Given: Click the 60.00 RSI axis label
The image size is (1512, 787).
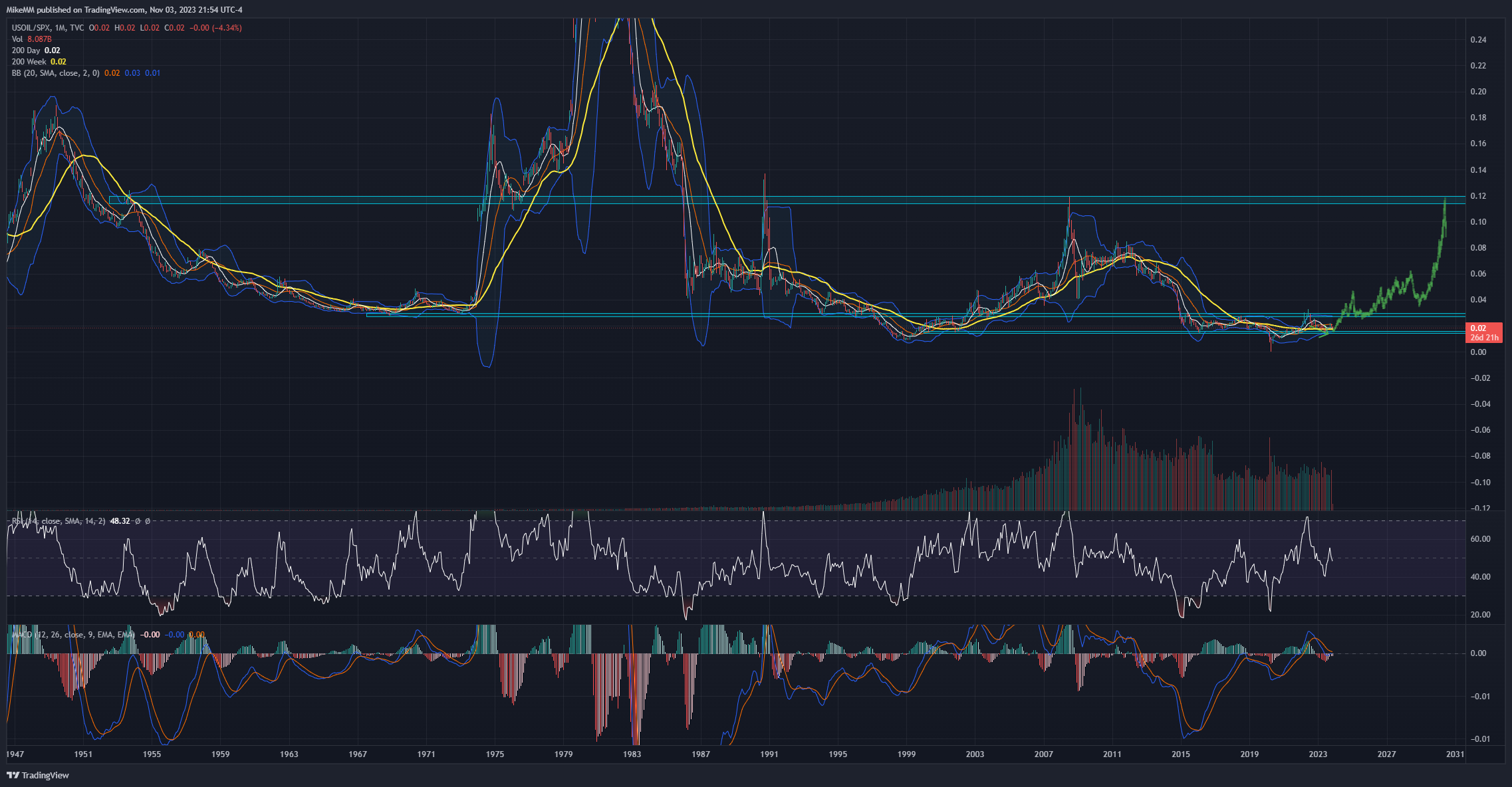Looking at the screenshot, I should coord(1480,539).
